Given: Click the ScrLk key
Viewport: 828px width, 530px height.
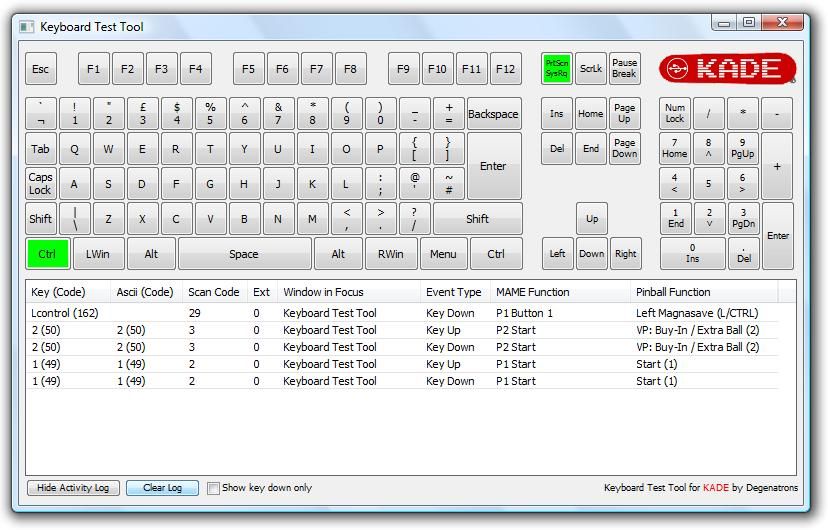Looking at the screenshot, I should tap(590, 69).
